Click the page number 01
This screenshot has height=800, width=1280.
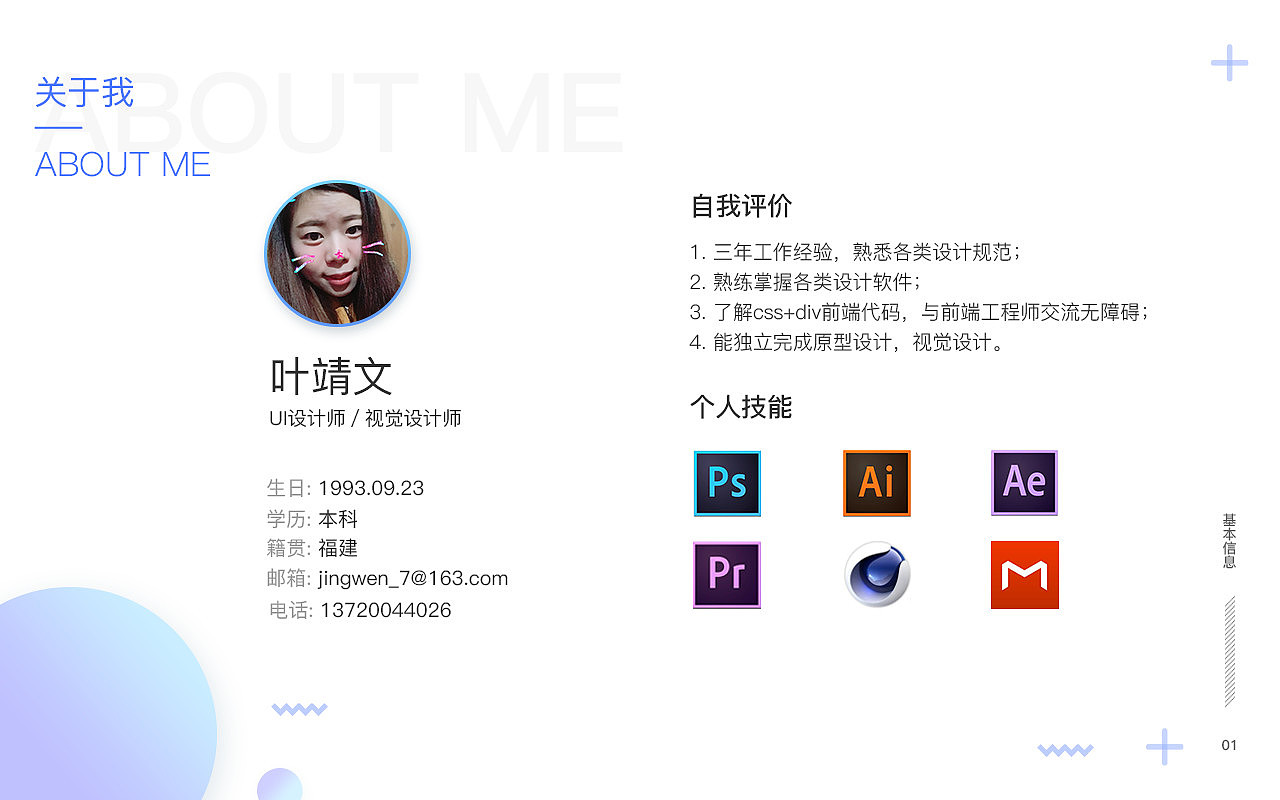pyautogui.click(x=1229, y=745)
